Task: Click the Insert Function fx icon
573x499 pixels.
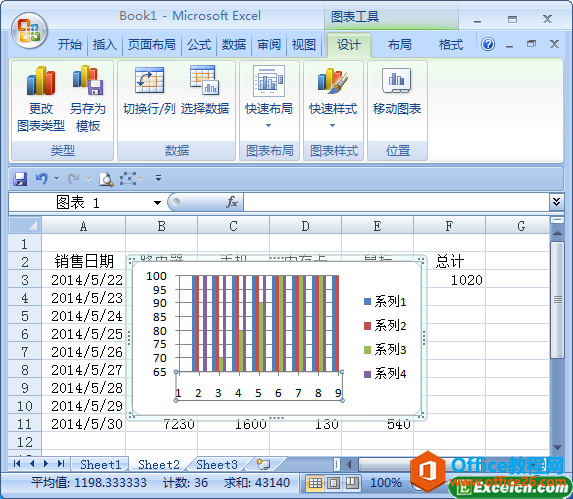Action: 232,202
